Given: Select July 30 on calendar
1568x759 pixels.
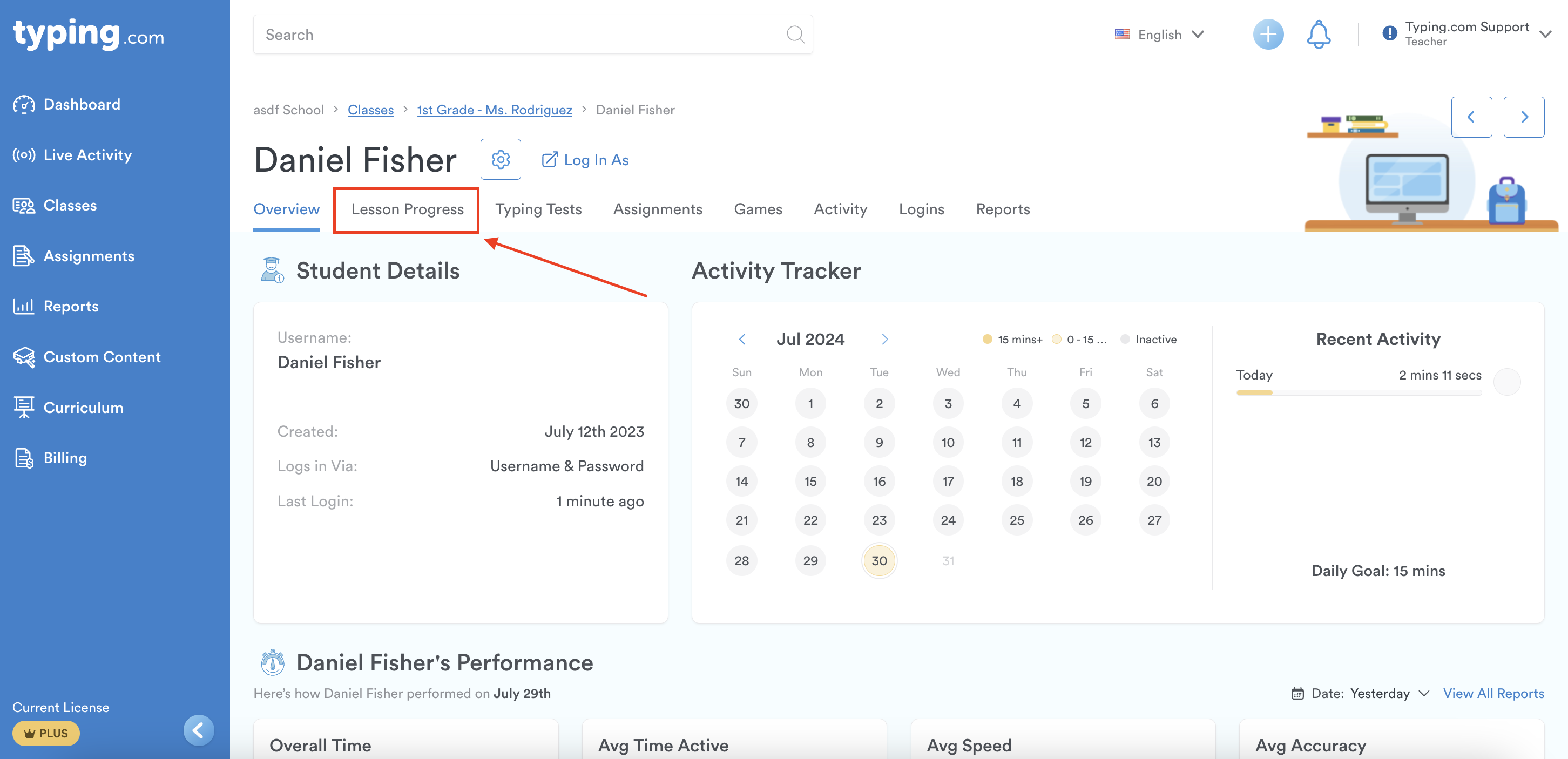Looking at the screenshot, I should [x=879, y=560].
